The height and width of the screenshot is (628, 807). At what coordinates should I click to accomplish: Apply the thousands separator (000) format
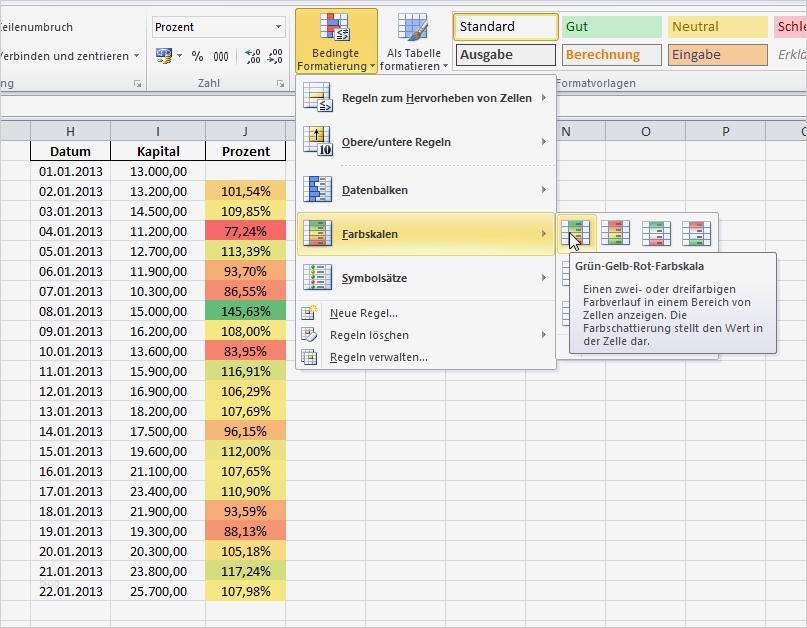[221, 57]
